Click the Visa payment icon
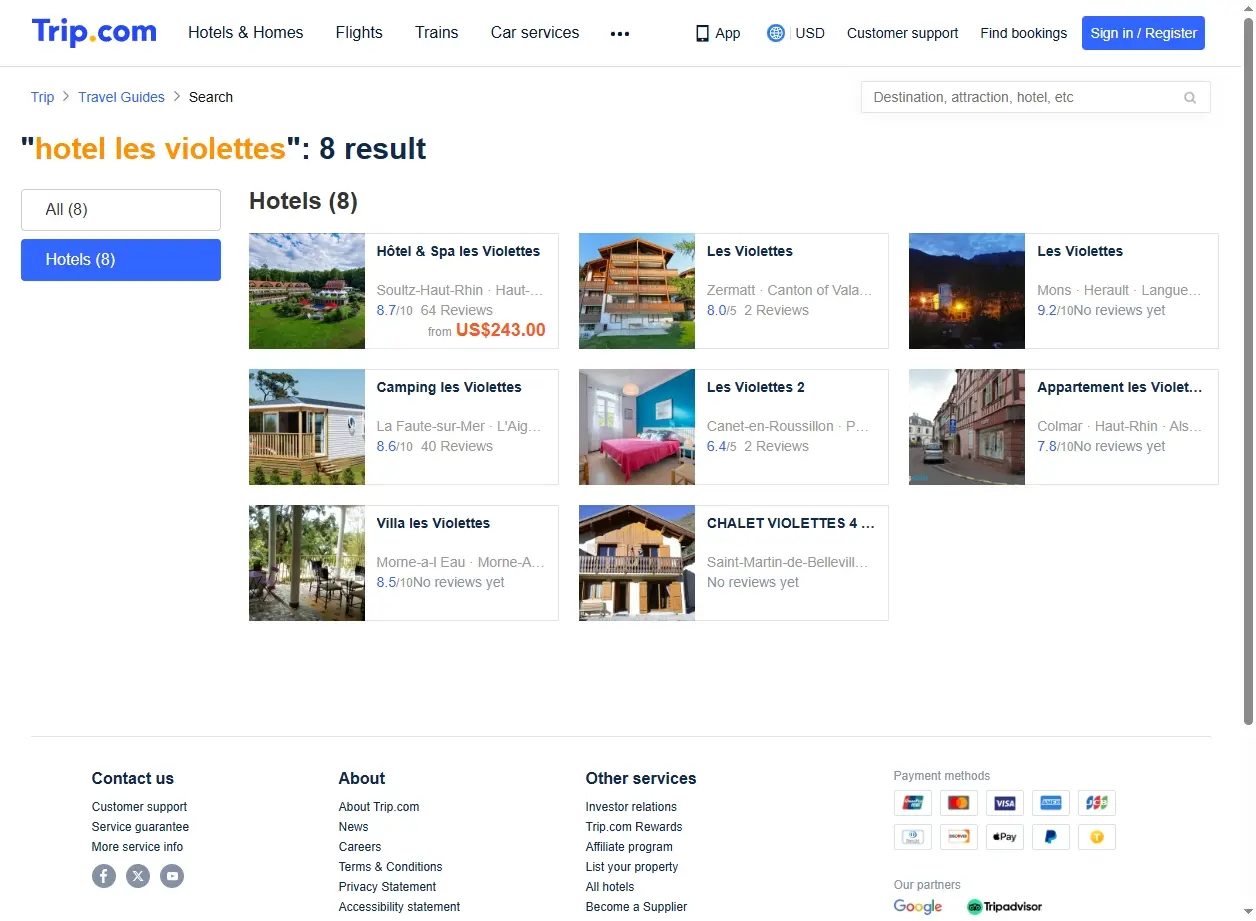The height and width of the screenshot is (921, 1256). coord(1005,803)
